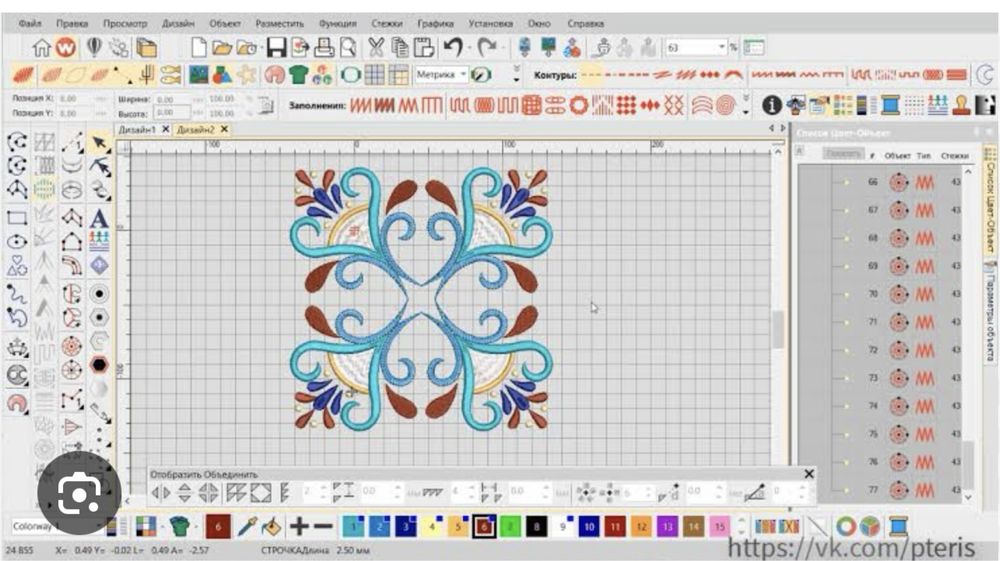Open the Параметры объекта side tab

point(990,312)
